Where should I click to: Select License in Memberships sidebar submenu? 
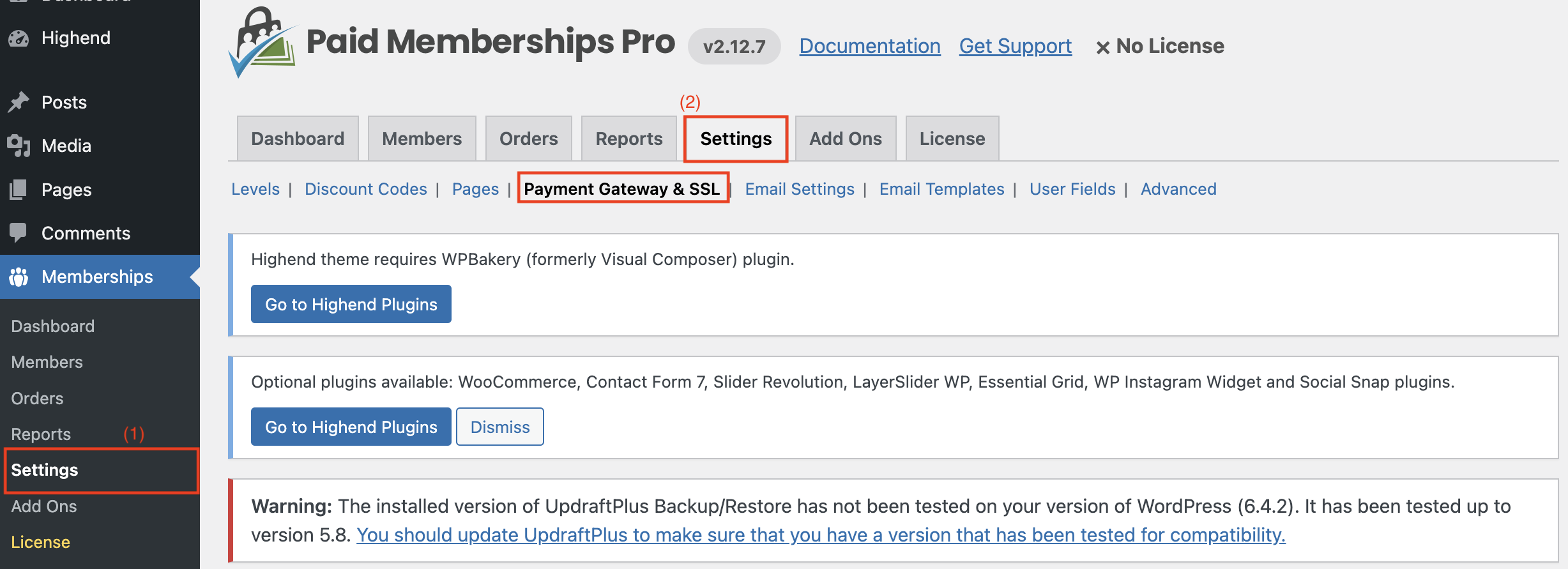[x=40, y=542]
